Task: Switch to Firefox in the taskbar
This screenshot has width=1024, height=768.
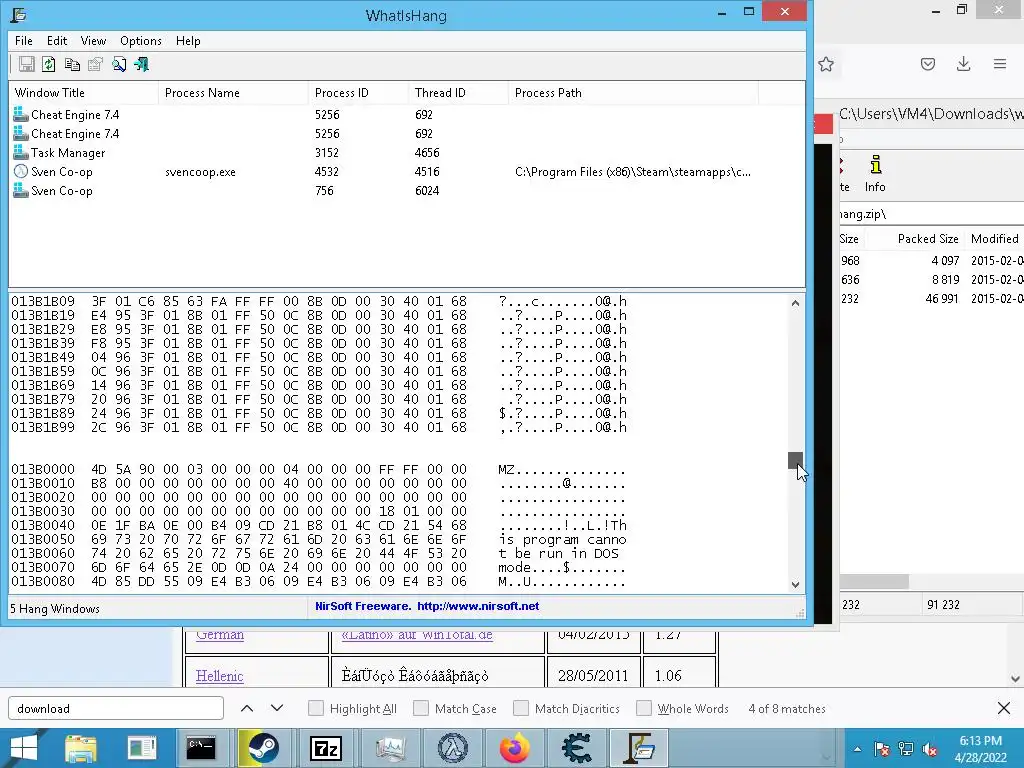Action: [515, 748]
